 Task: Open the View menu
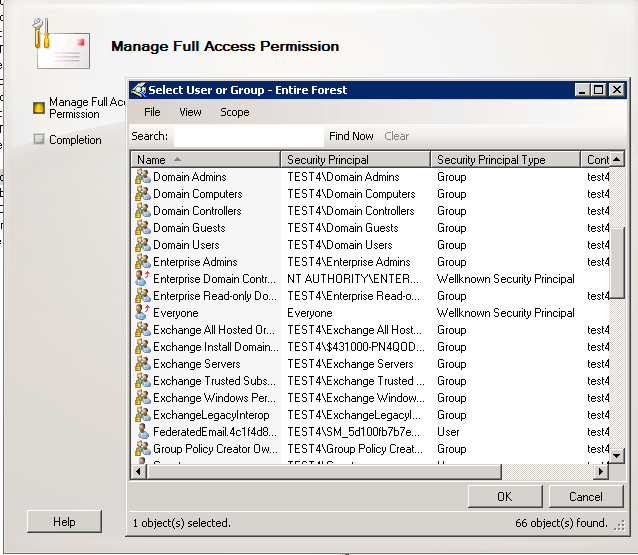[190, 112]
